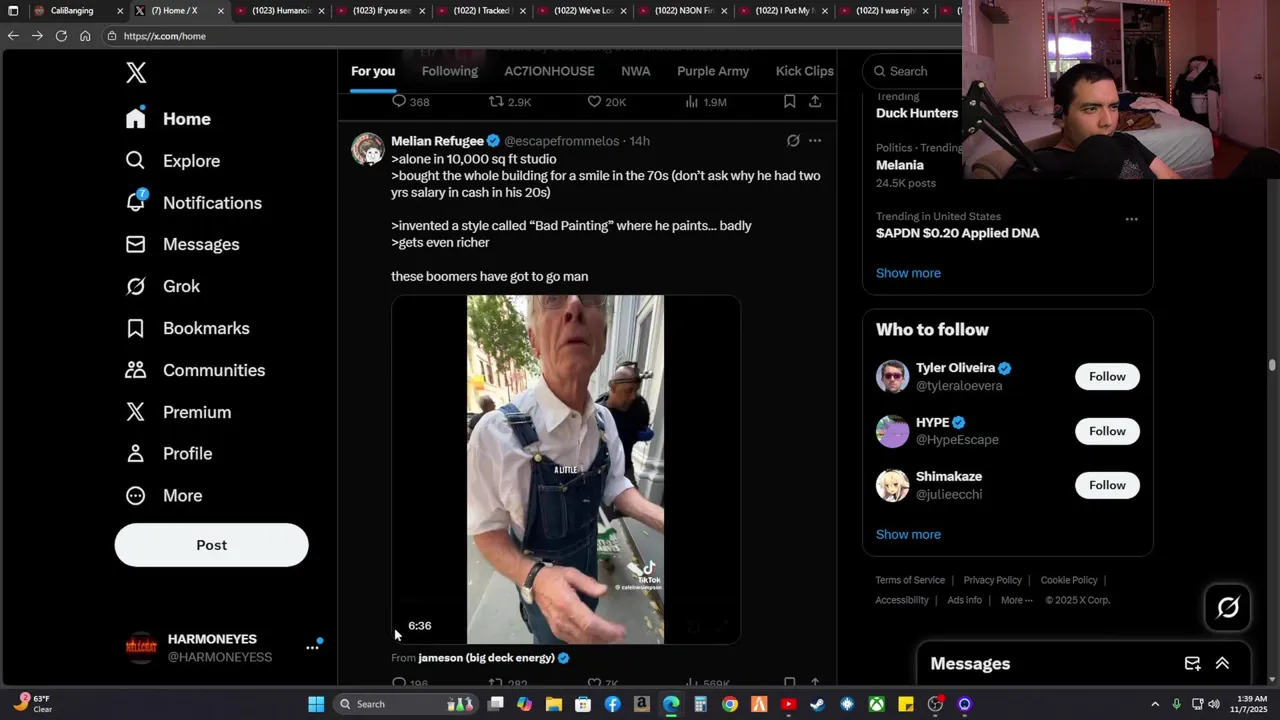Viewport: 1280px width, 720px height.
Task: Show hidden tray icons chevron
Action: click(1155, 704)
